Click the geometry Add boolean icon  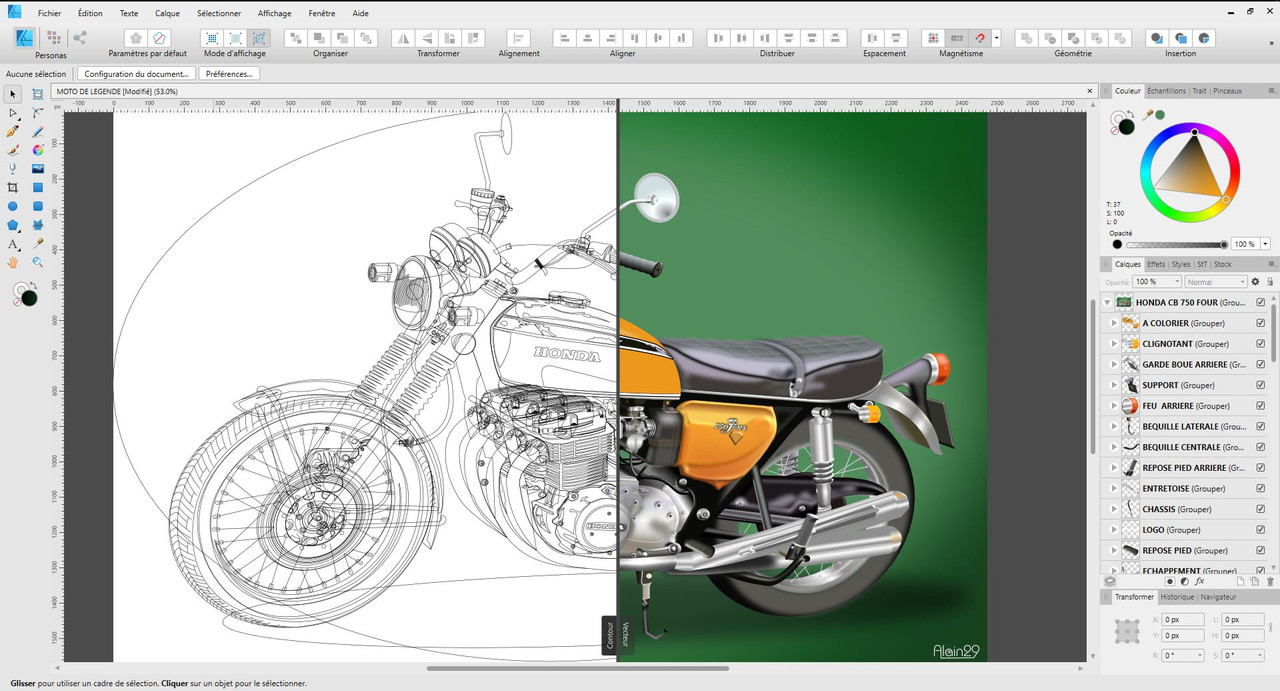[1026, 38]
